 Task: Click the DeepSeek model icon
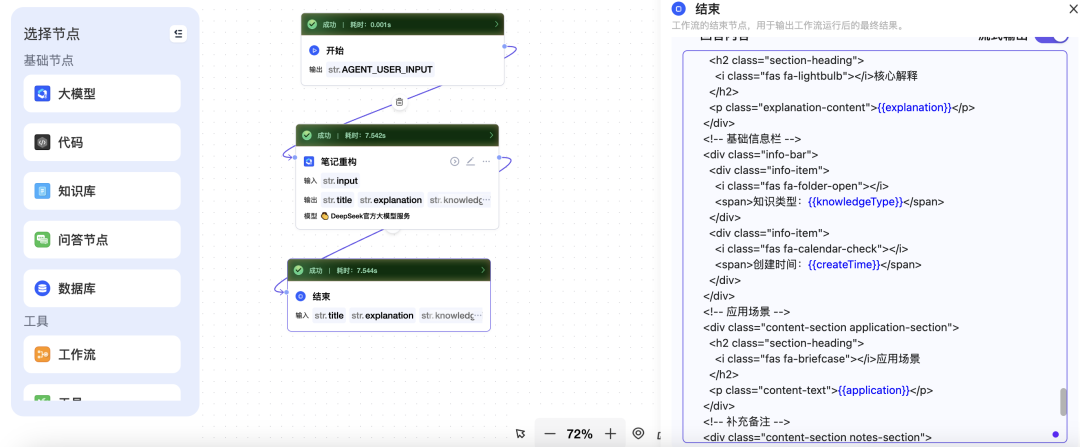pyautogui.click(x=324, y=216)
